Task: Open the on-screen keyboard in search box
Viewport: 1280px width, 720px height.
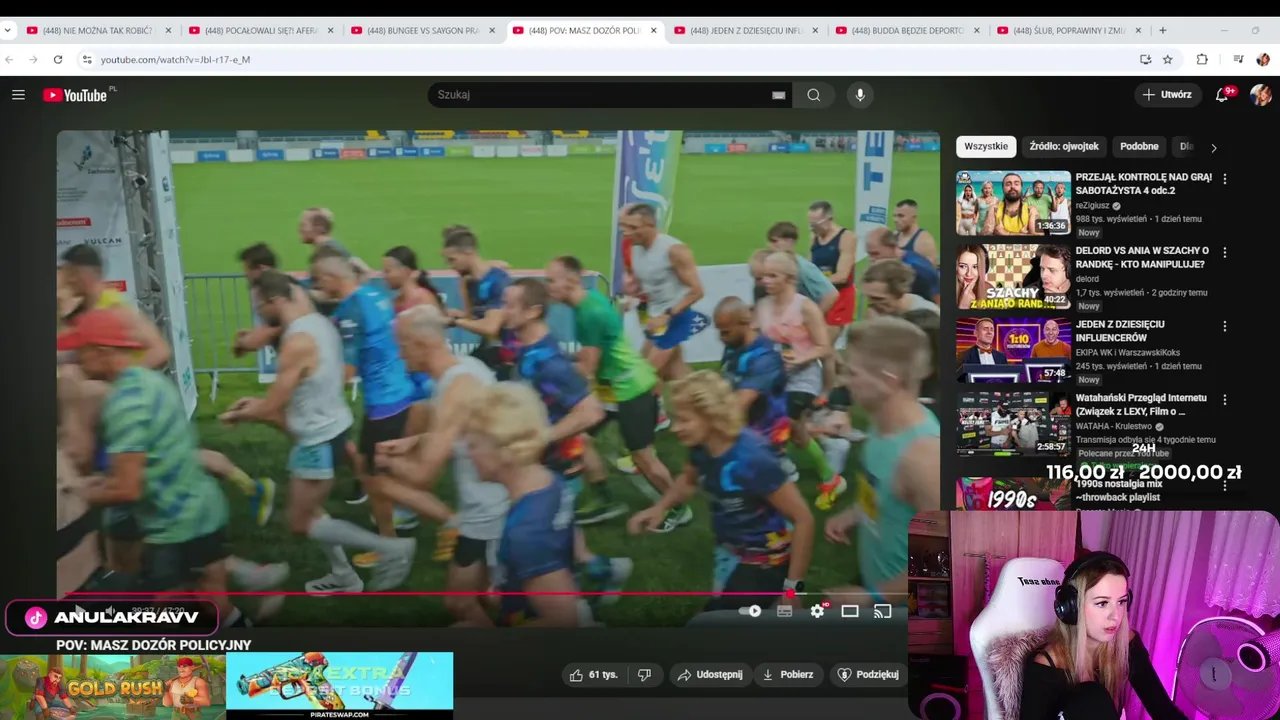Action: [778, 95]
